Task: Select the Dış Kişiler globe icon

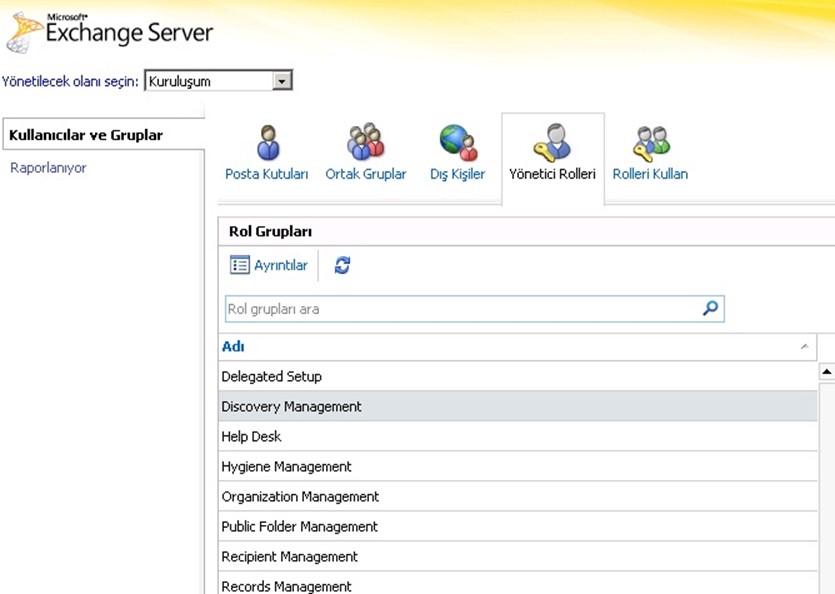Action: [x=458, y=143]
